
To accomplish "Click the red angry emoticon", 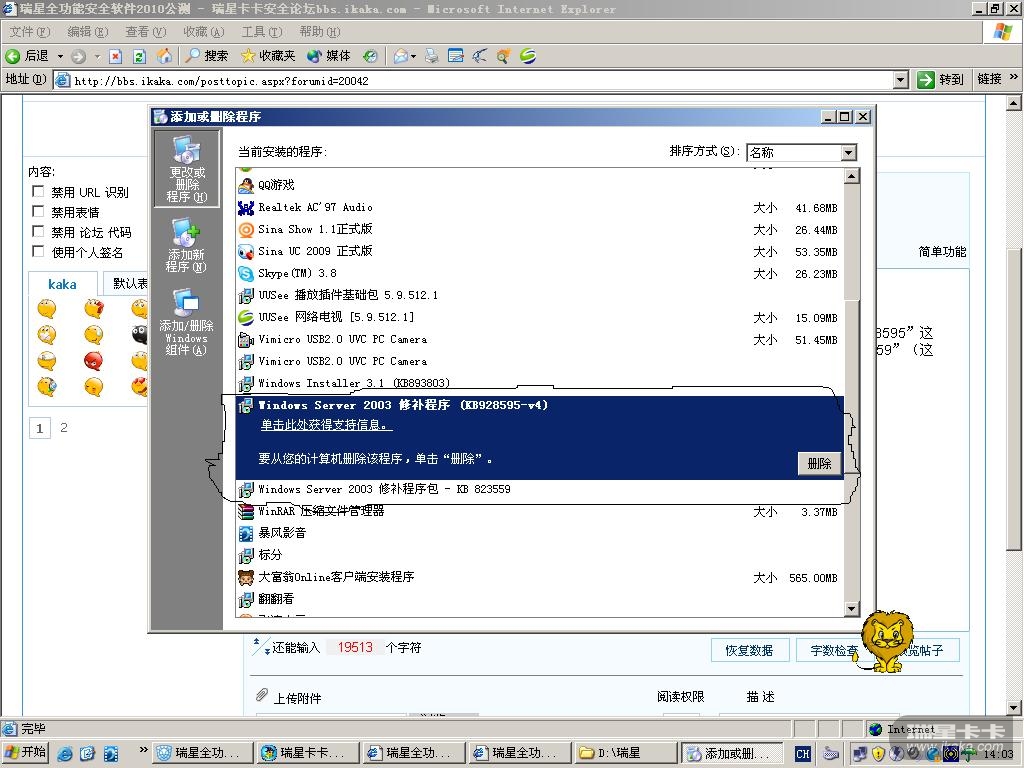I will (93, 360).
